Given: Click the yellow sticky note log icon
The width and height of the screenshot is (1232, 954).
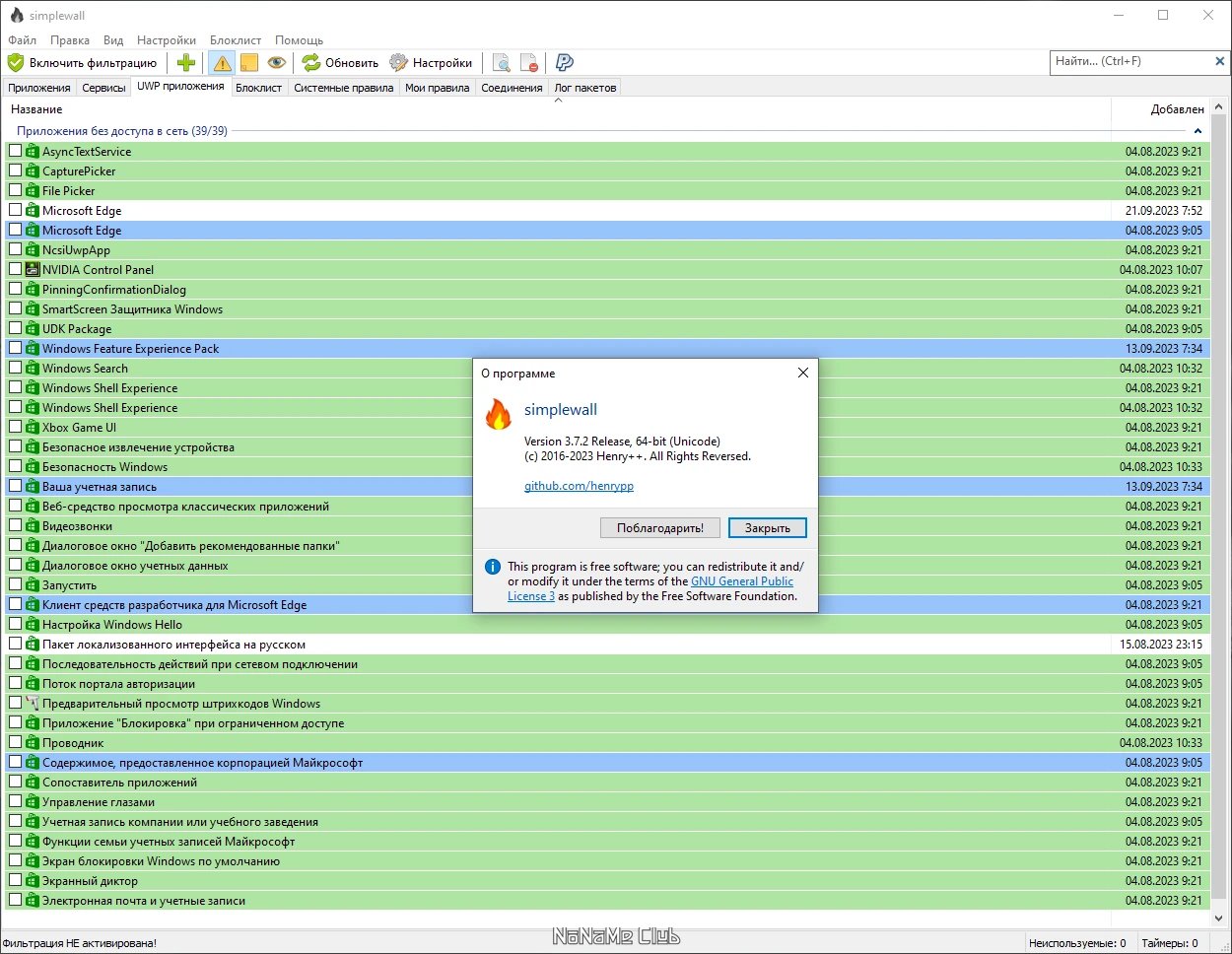Looking at the screenshot, I should pyautogui.click(x=249, y=63).
